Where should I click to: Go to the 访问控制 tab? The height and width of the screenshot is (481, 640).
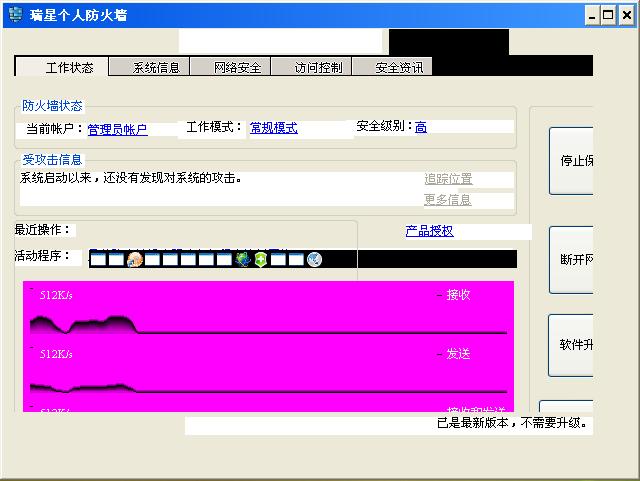point(311,67)
